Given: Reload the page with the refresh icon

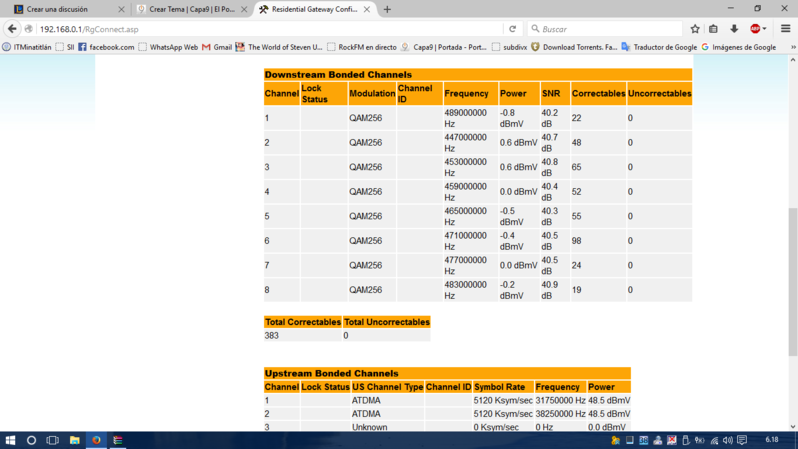Looking at the screenshot, I should [x=513, y=29].
